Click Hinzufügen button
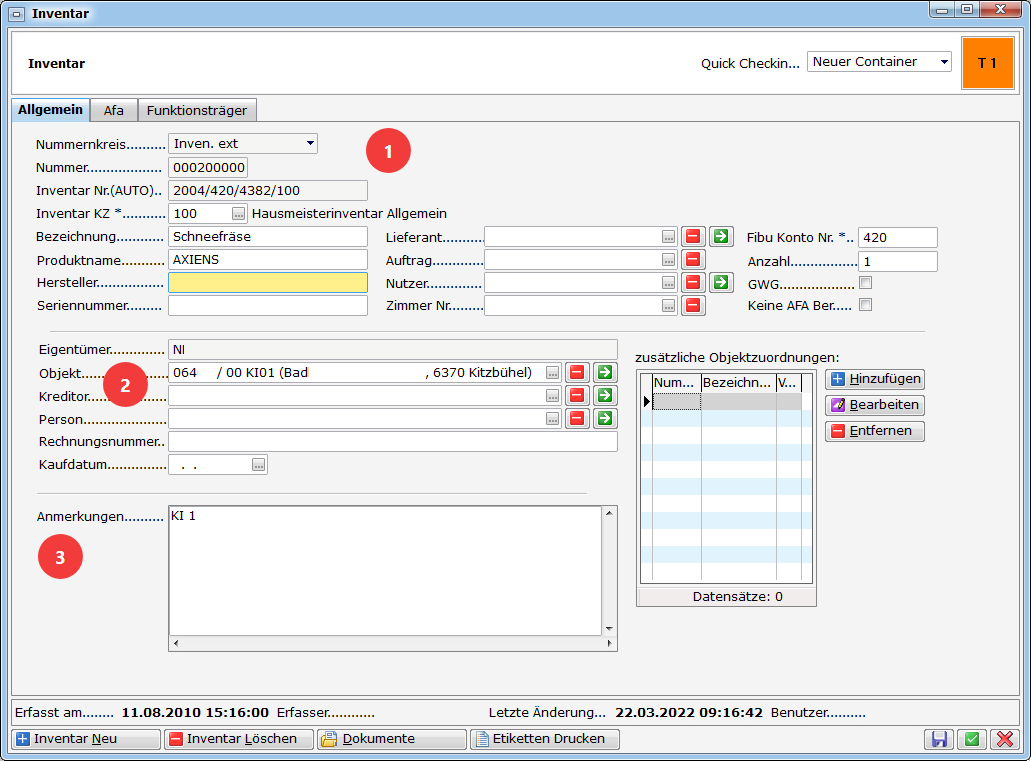This screenshot has width=1031, height=761. (x=875, y=379)
